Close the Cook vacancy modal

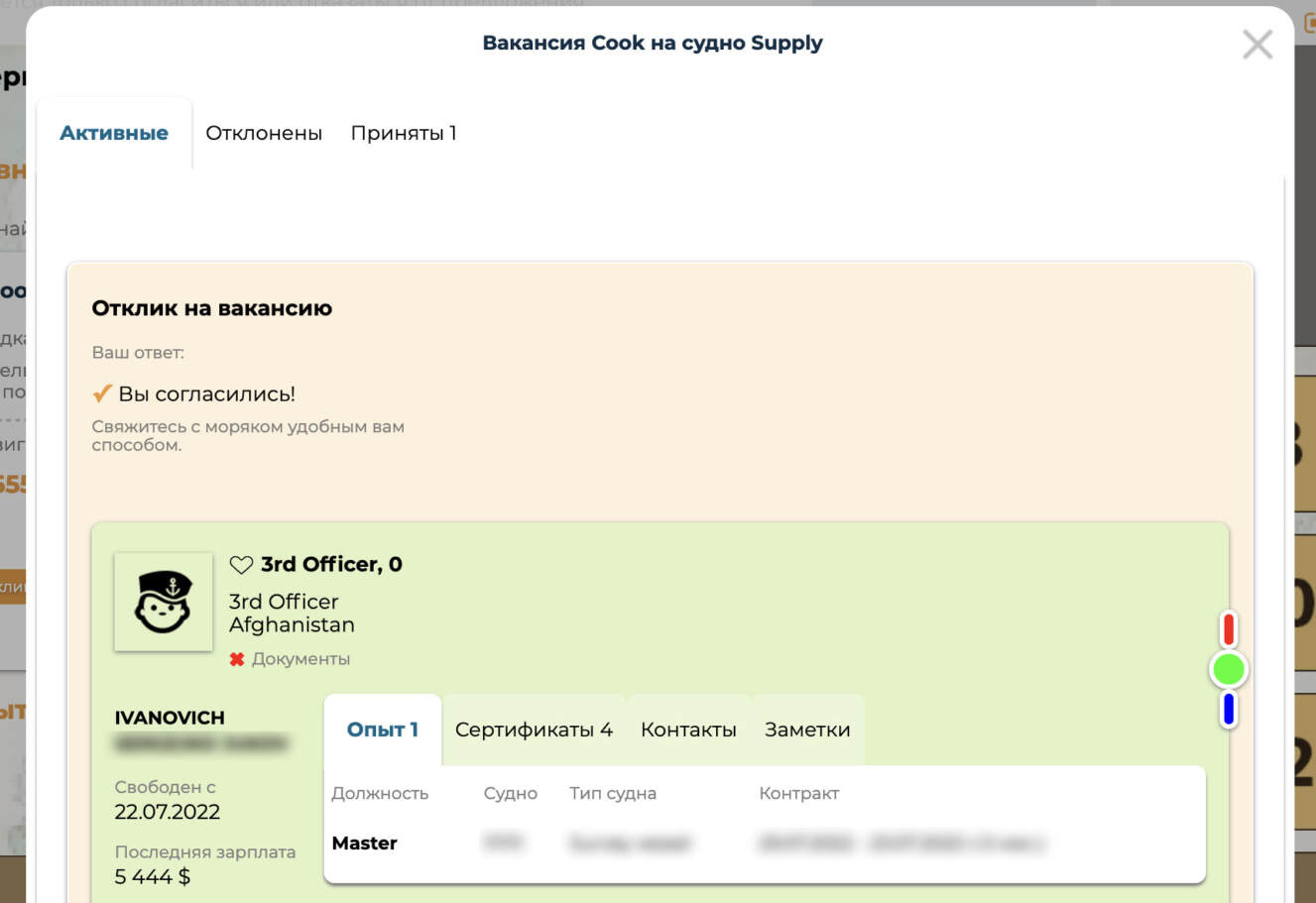coord(1256,45)
